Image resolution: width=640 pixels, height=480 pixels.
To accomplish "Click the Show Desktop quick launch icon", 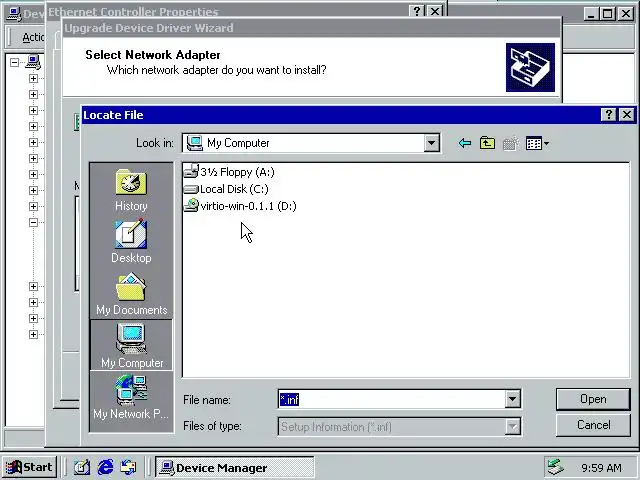I will coord(82,467).
